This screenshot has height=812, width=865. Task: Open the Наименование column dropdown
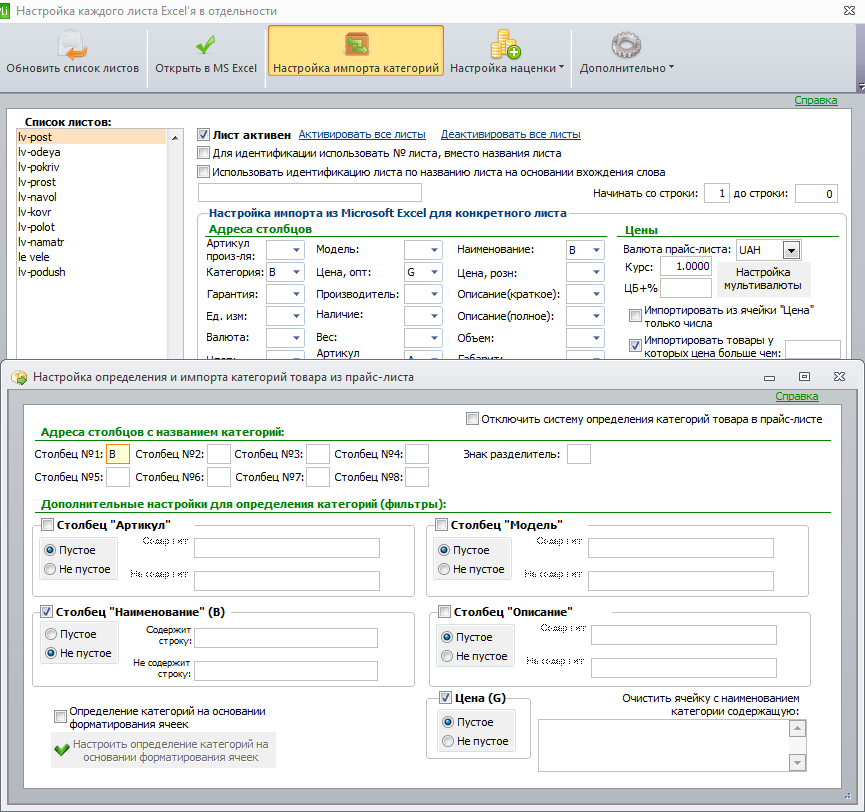[x=596, y=250]
